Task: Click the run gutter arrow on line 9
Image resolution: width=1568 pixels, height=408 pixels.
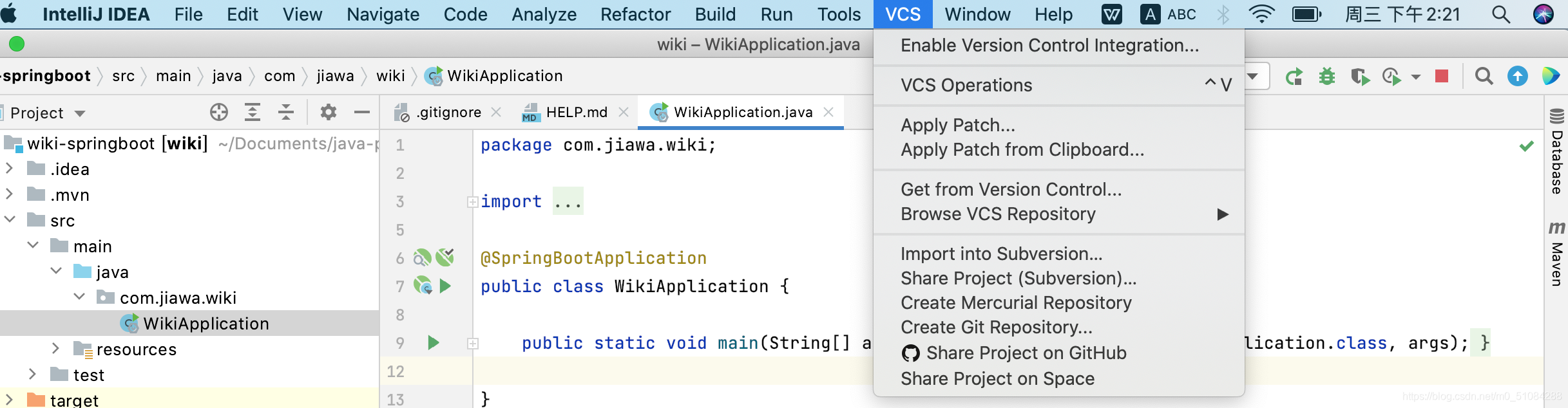Action: pyautogui.click(x=434, y=342)
